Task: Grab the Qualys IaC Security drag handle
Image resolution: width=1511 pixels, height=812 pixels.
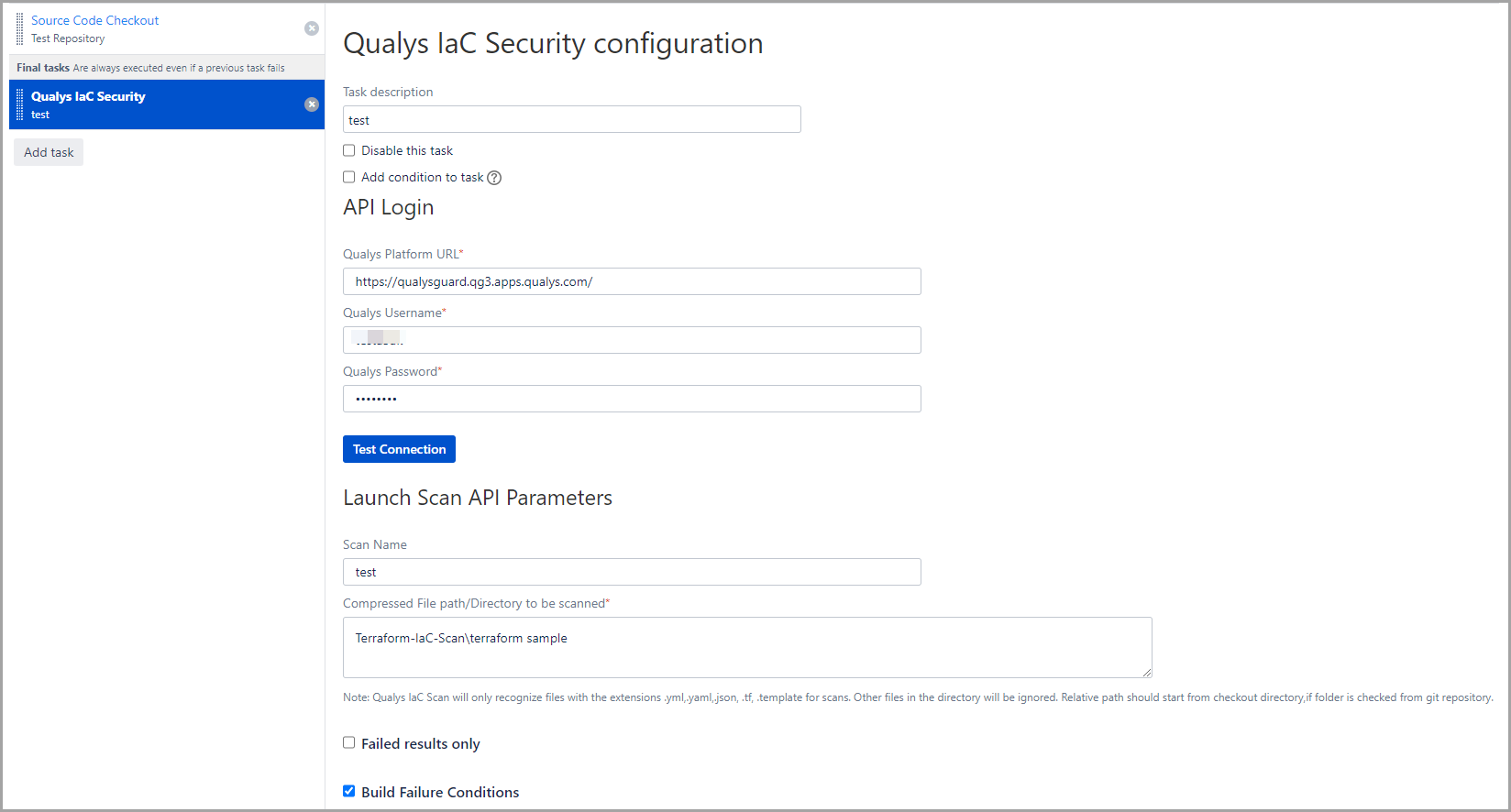Action: 20,104
